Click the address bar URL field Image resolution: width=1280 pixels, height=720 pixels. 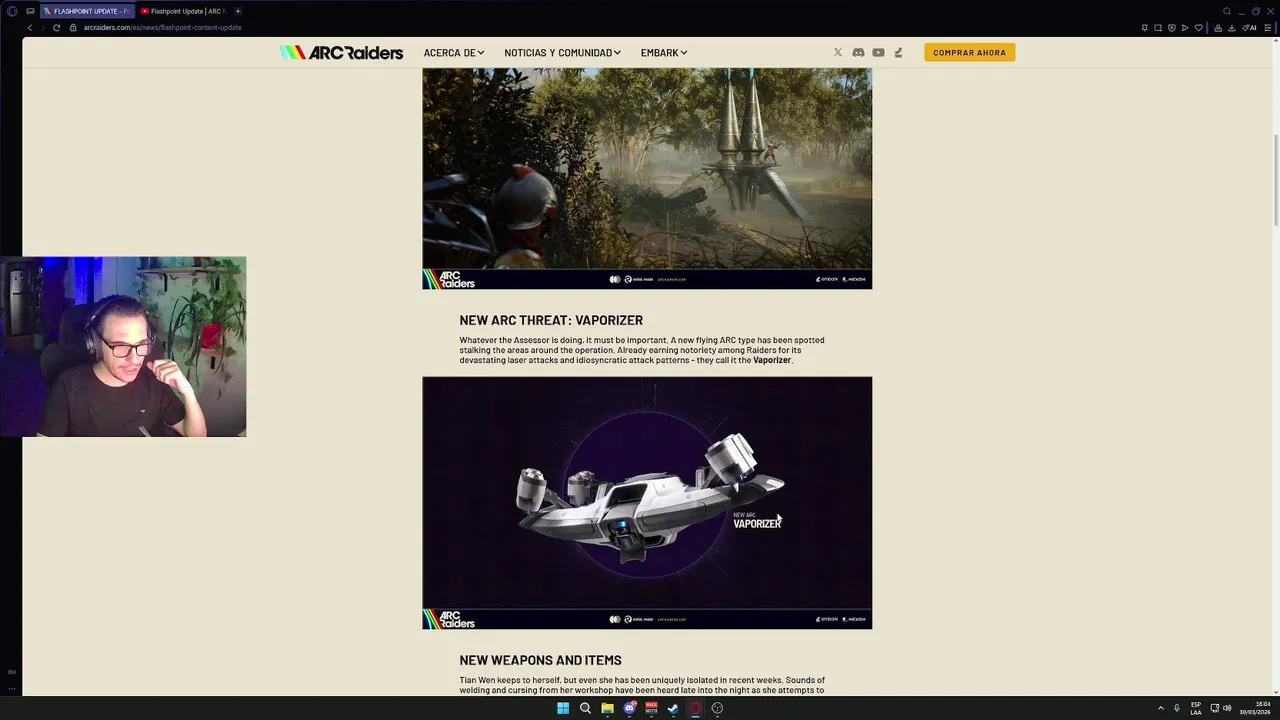click(162, 27)
